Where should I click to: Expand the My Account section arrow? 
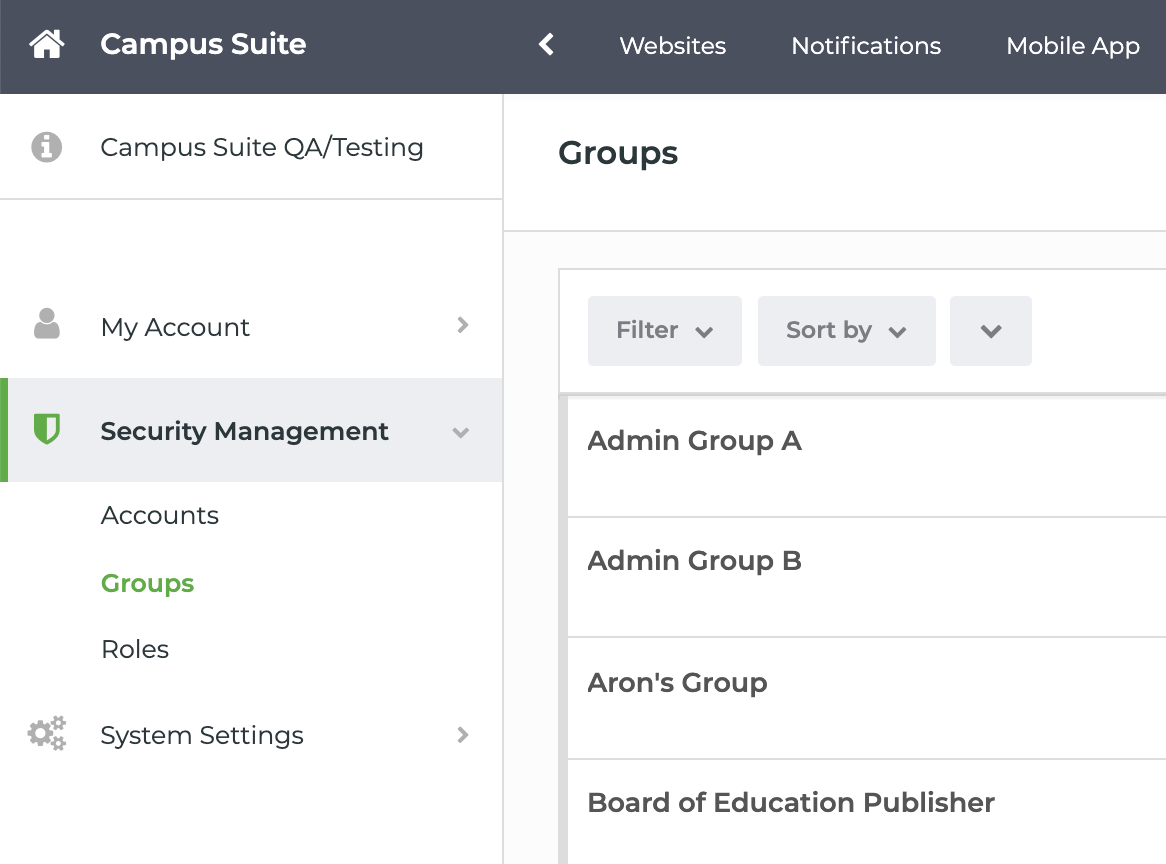pos(462,325)
